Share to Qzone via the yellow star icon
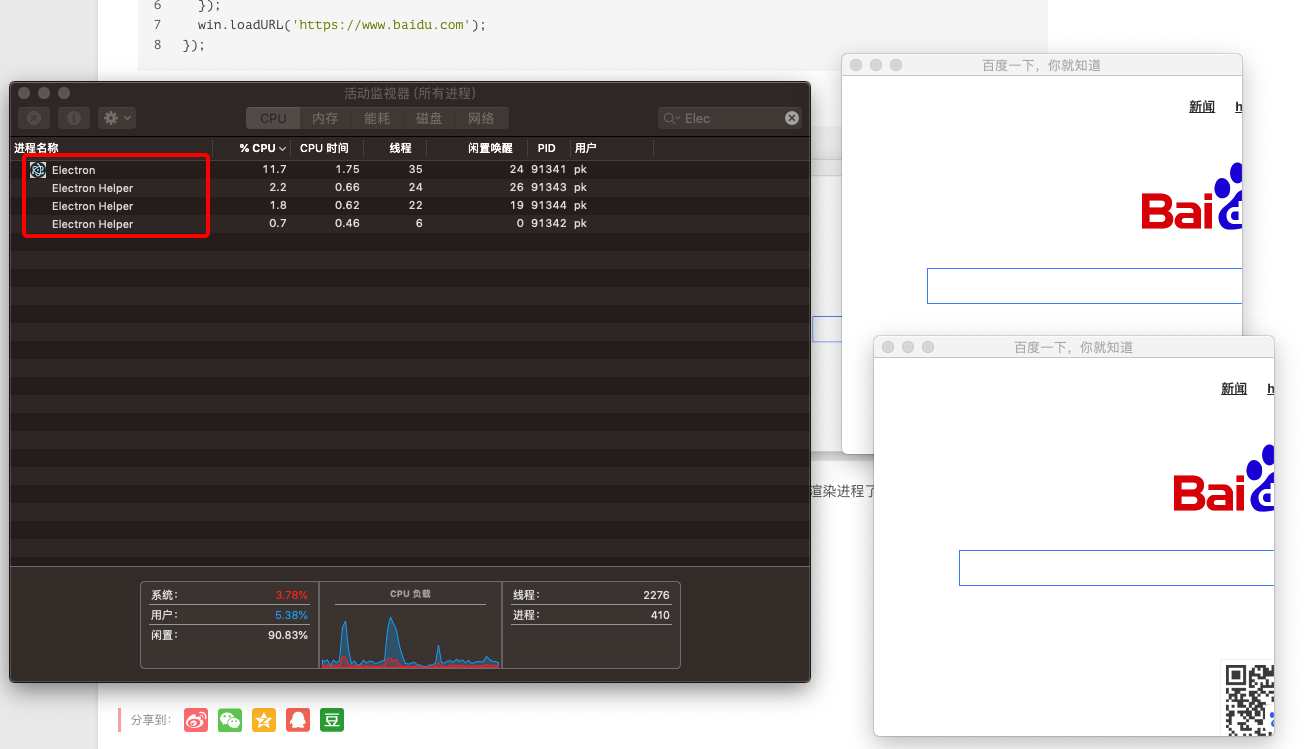This screenshot has width=1310, height=749. click(x=264, y=720)
